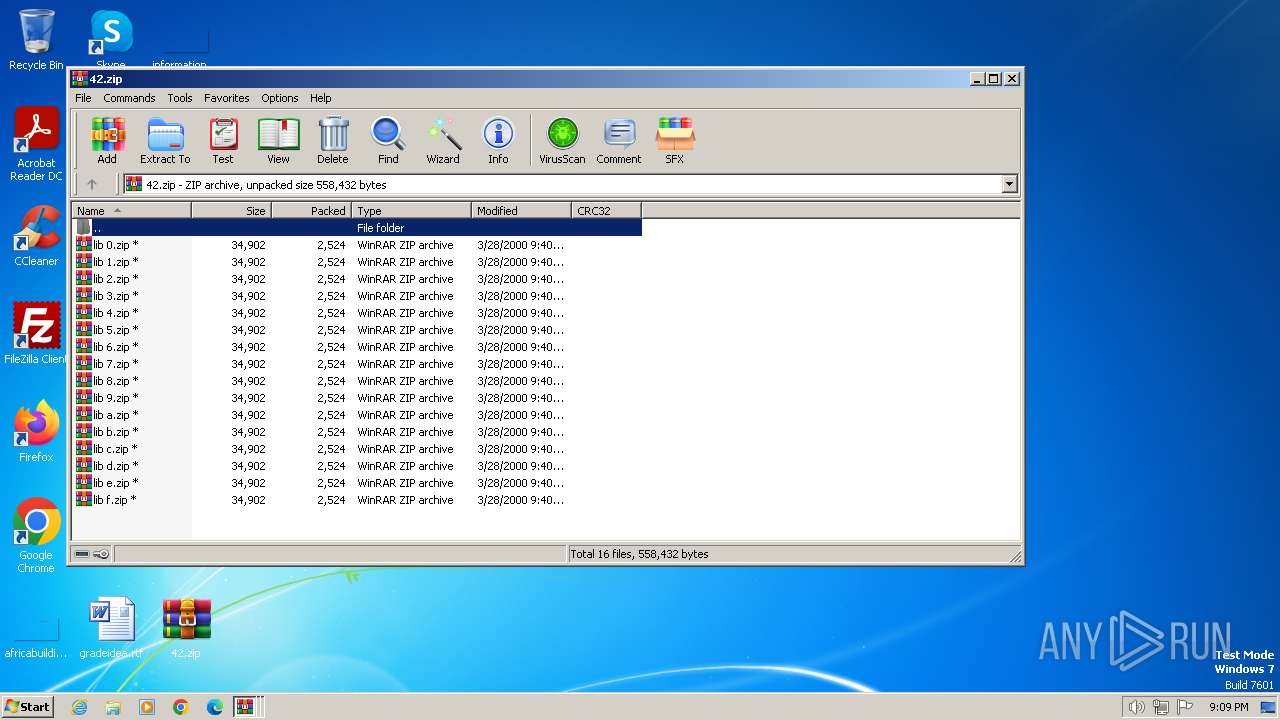Open Windows Explorer taskbar folder icon
This screenshot has width=1280, height=720.
click(x=113, y=707)
